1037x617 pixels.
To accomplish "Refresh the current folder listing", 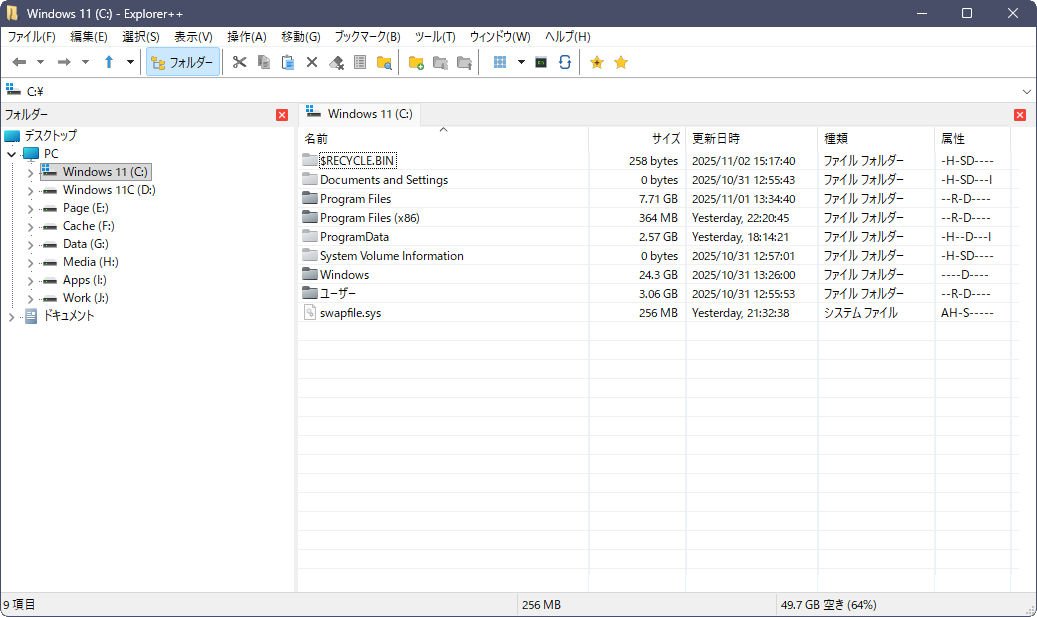I will coord(565,62).
